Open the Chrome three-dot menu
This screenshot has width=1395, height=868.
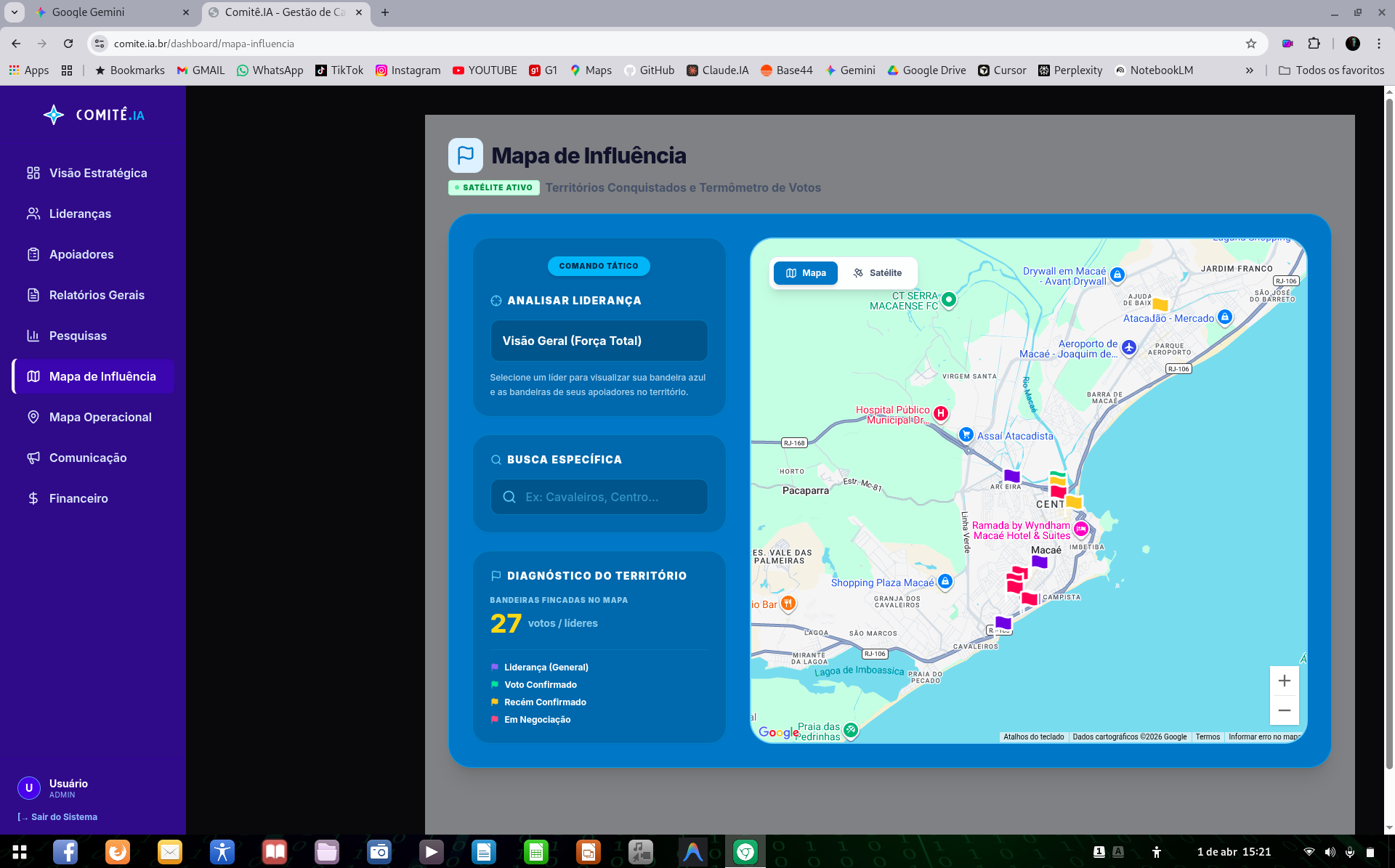point(1380,44)
